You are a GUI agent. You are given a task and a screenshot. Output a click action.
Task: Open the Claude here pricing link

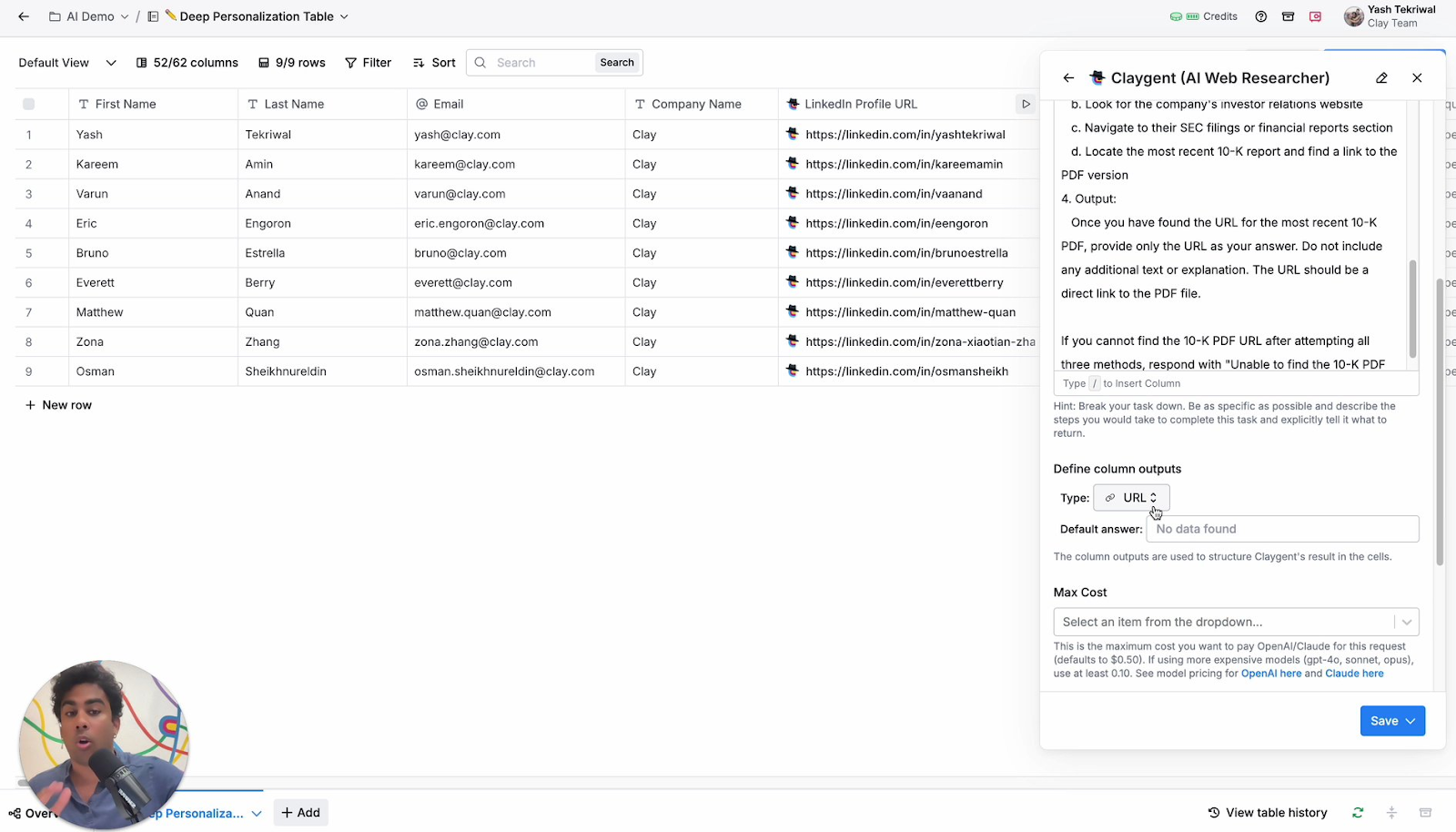coord(1354,674)
